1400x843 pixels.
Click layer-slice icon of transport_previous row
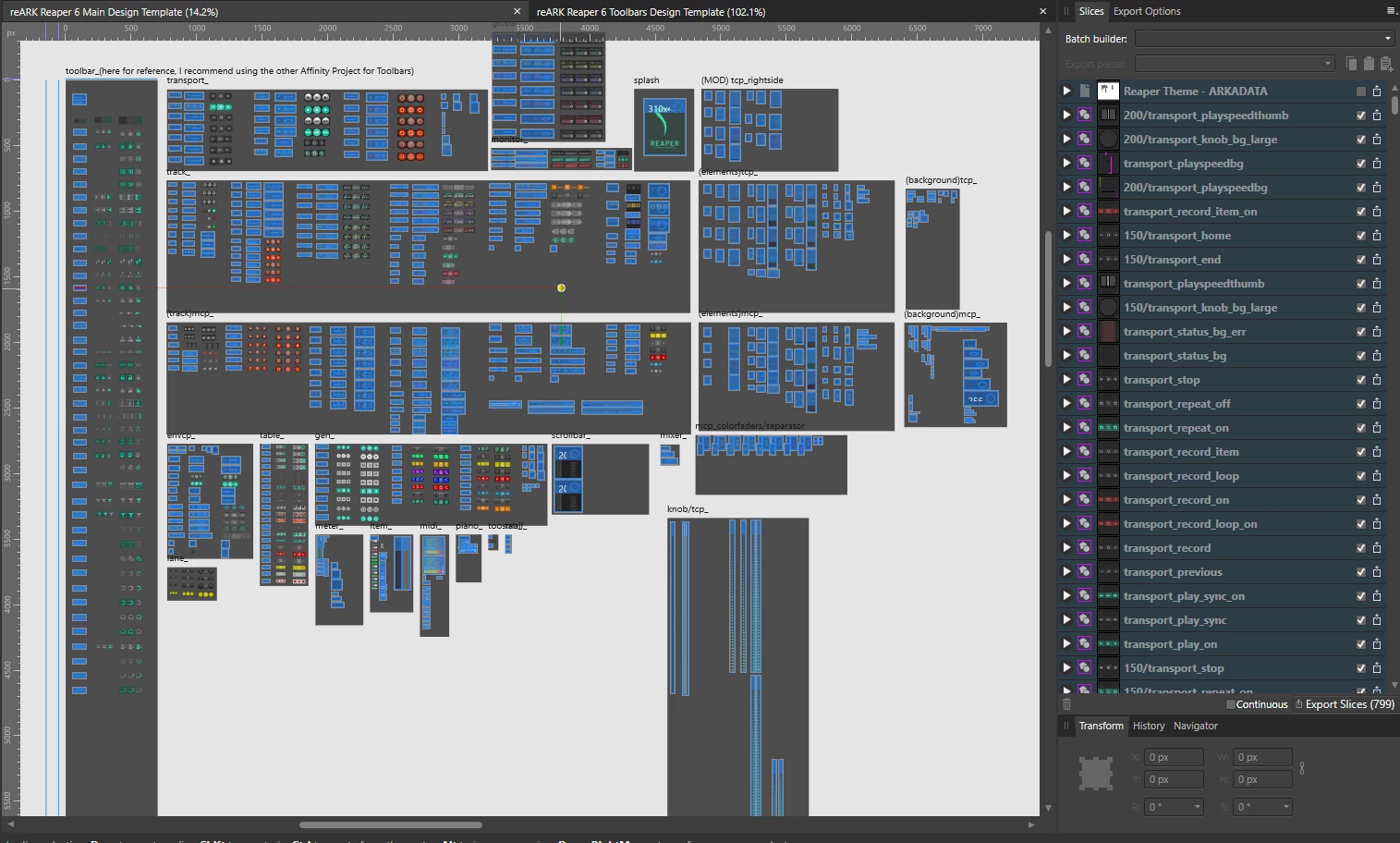[x=1084, y=571]
